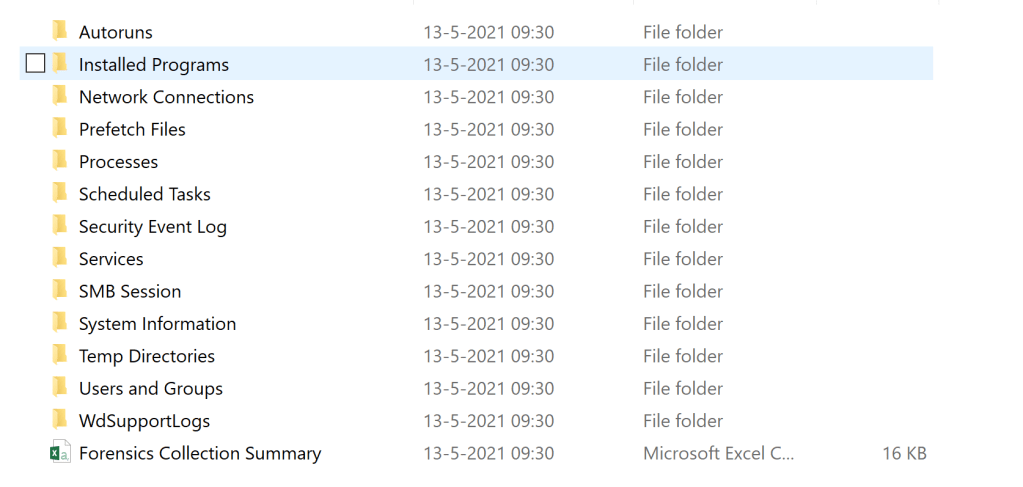Click the Scheduled Tasks folder icon

point(60,194)
